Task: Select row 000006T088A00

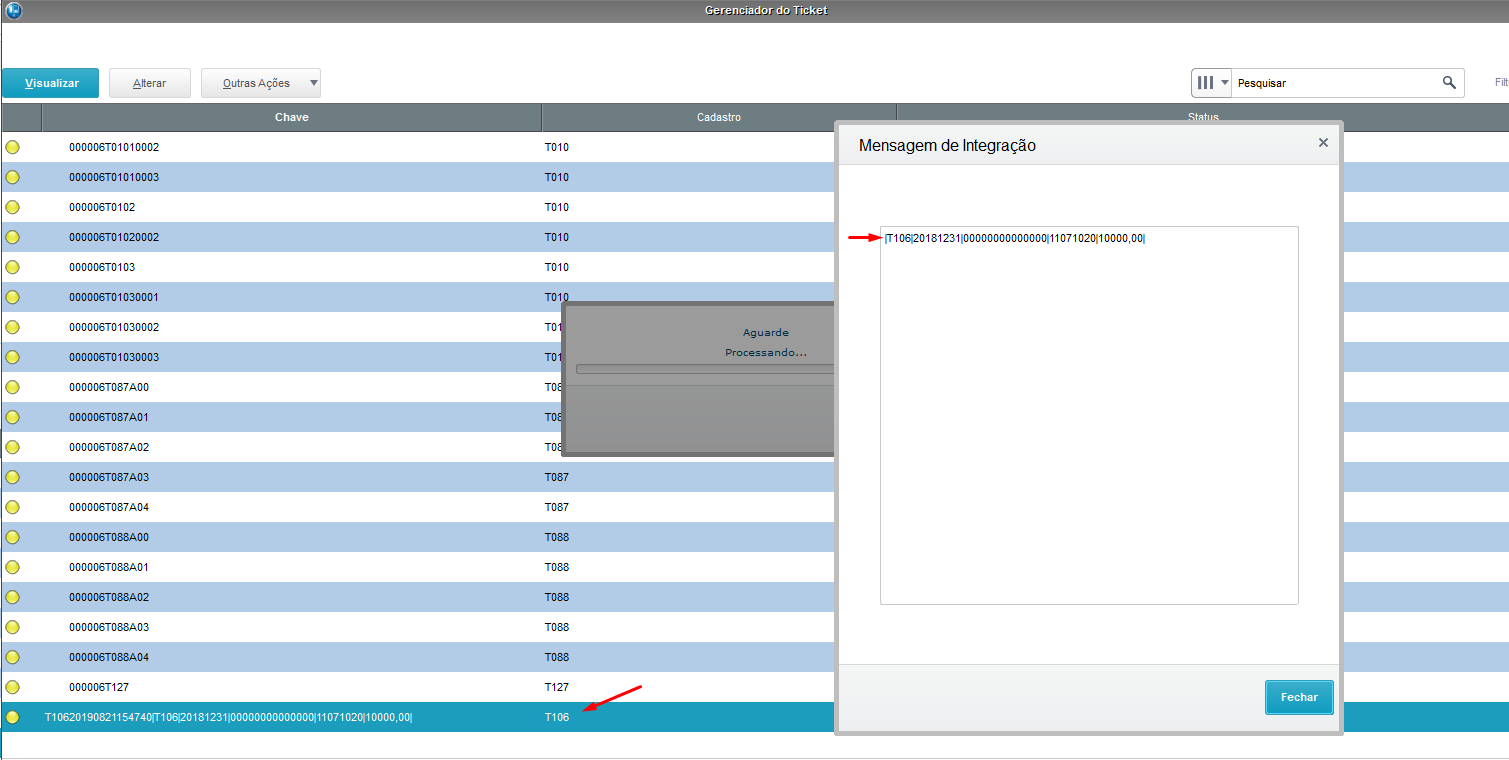Action: [x=109, y=537]
